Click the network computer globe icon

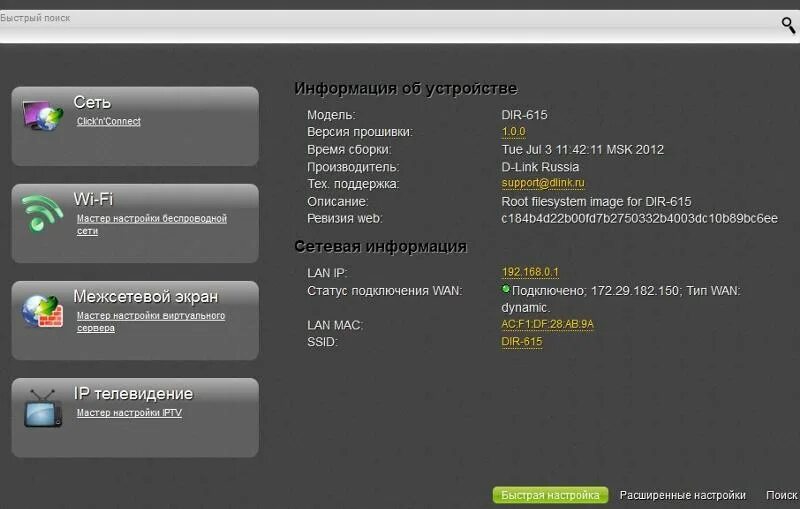(x=42, y=115)
